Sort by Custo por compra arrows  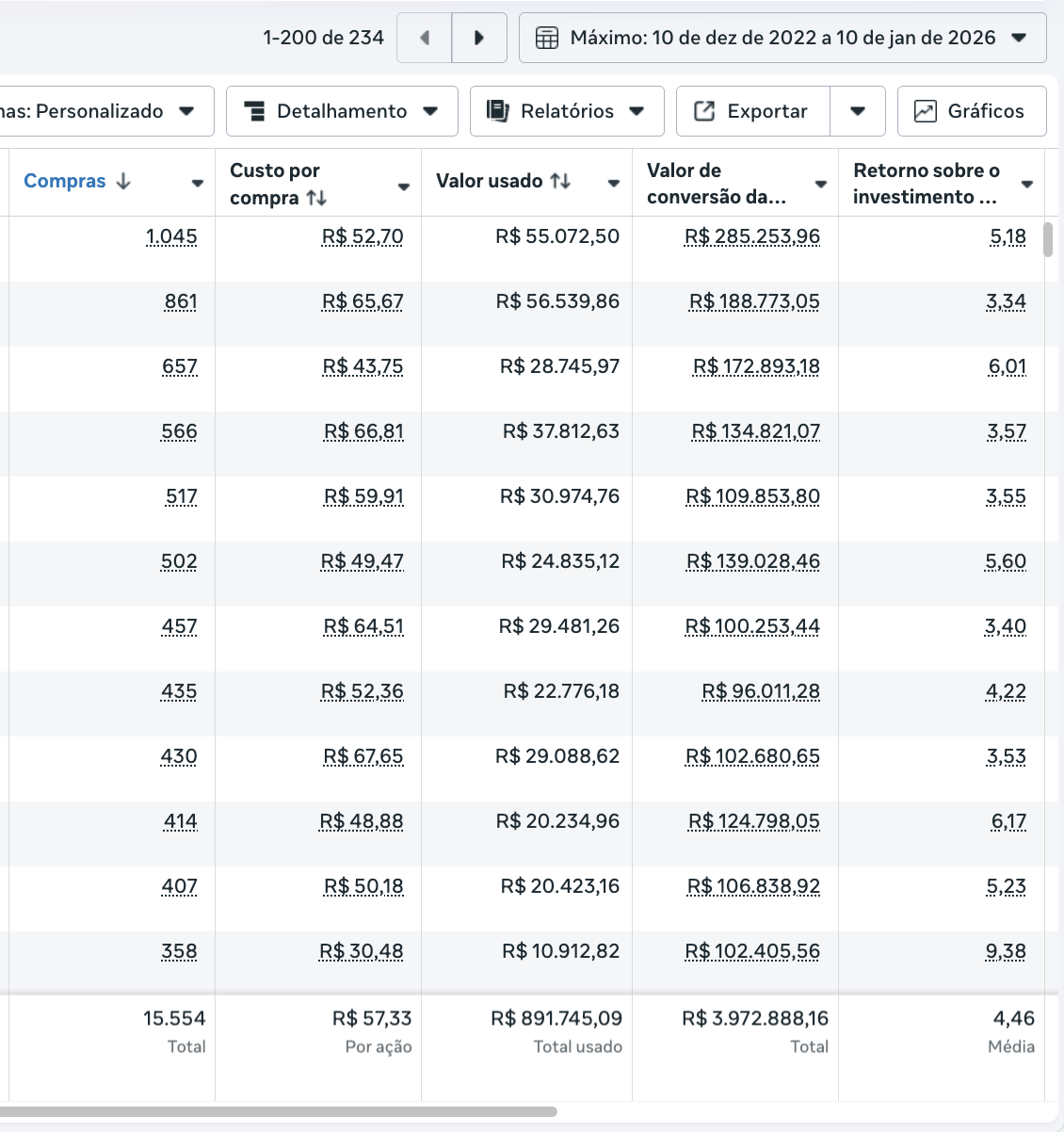tap(317, 198)
